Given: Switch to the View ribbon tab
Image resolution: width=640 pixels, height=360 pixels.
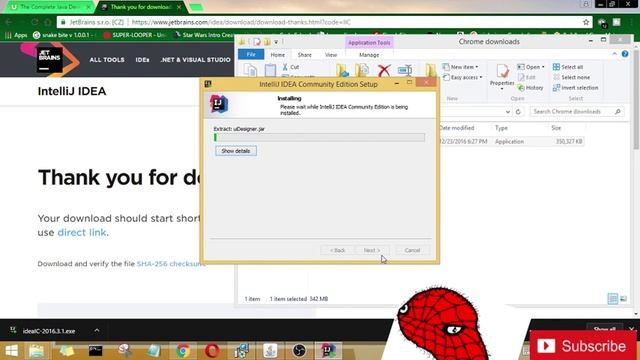Looking at the screenshot, I should click(331, 55).
